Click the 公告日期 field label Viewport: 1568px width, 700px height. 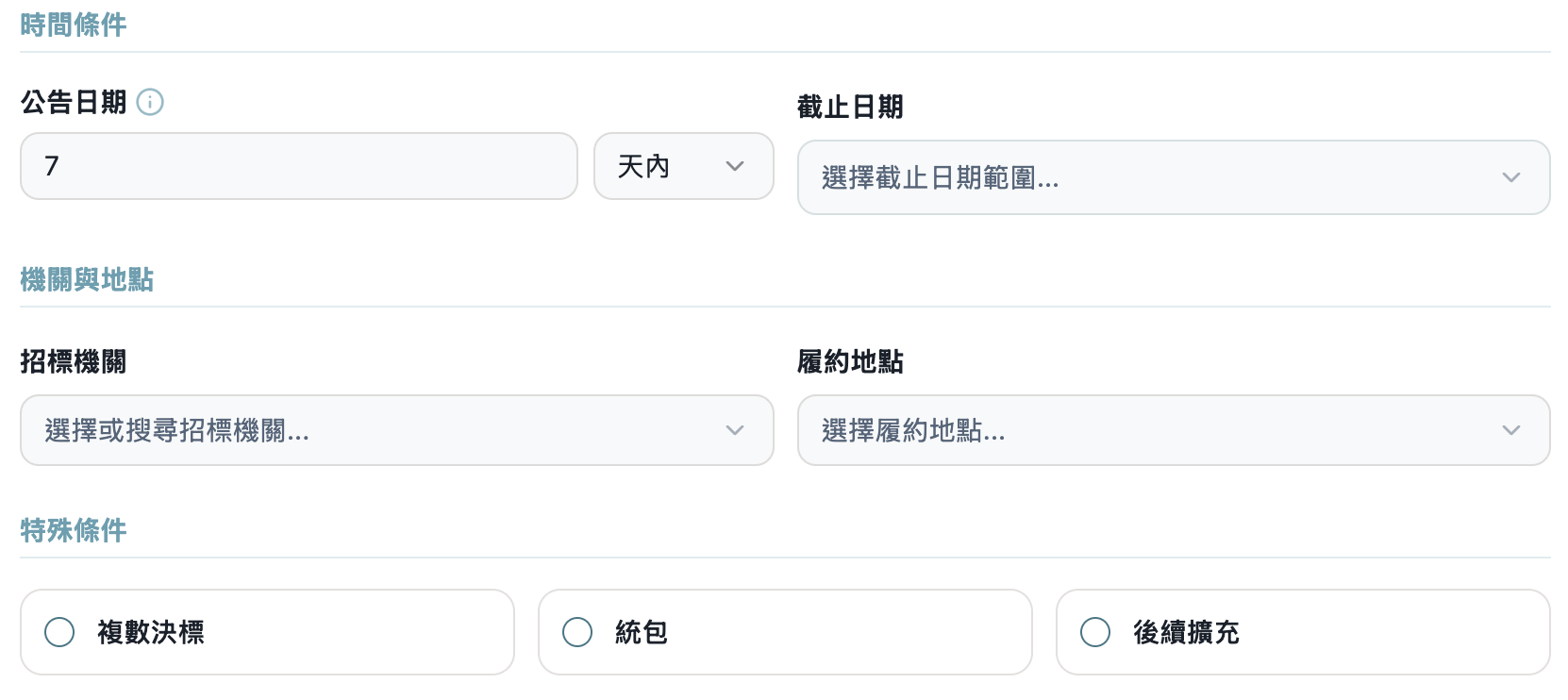74,102
